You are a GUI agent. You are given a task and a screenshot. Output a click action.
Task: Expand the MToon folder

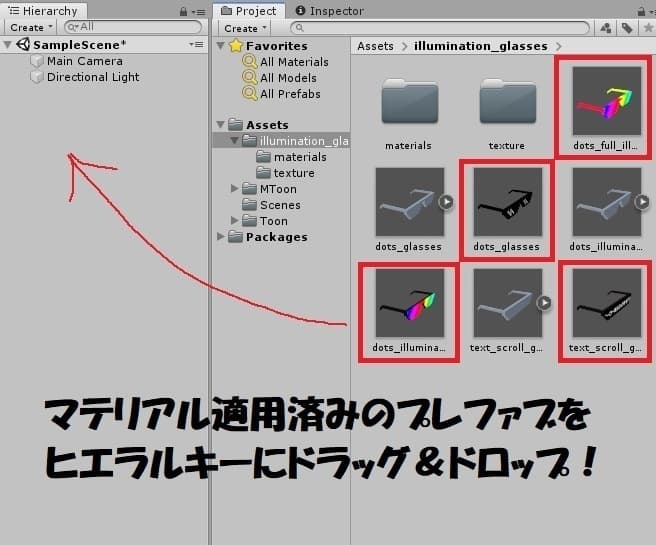point(234,189)
